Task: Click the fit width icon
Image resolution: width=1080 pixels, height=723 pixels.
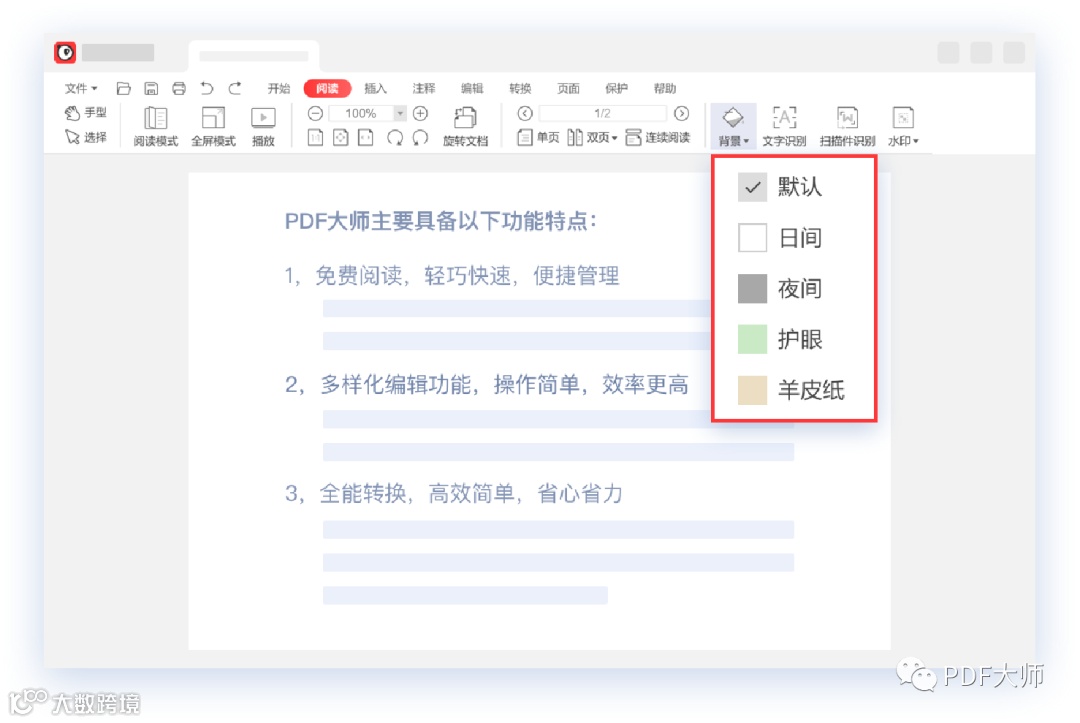Action: point(366,138)
